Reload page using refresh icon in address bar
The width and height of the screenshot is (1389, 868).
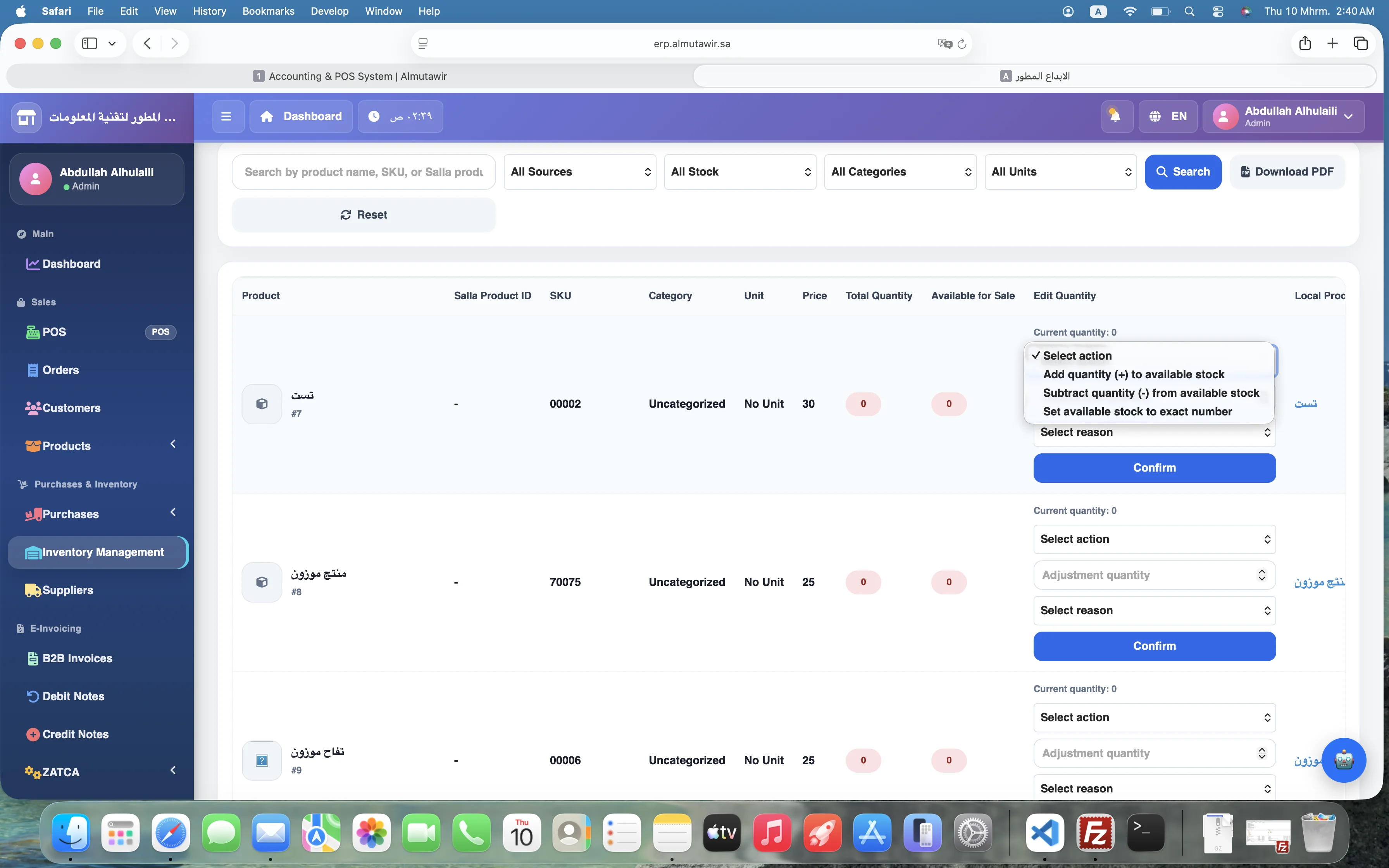(962, 44)
